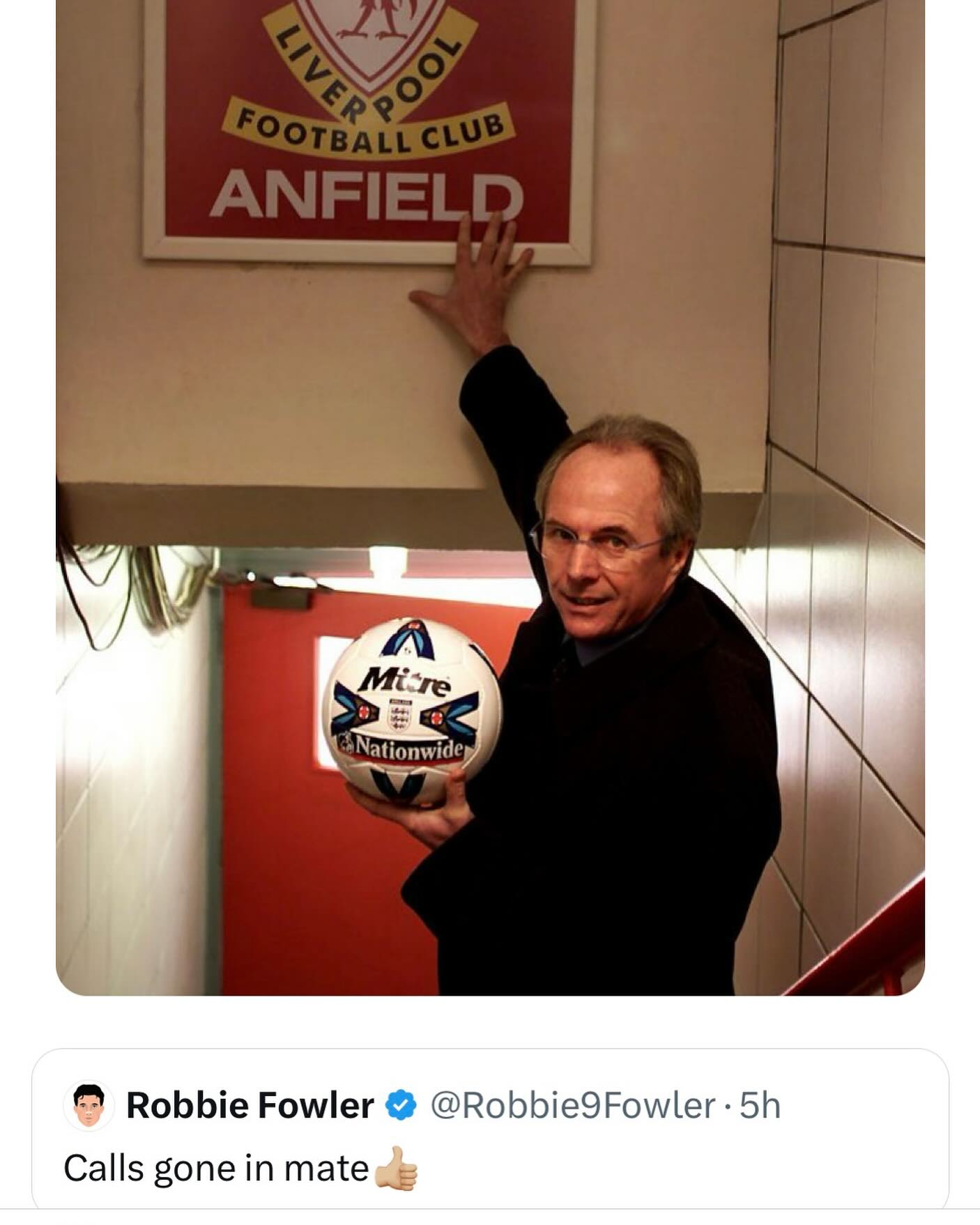Screen dimensions: 980x1225
Task: Visit the @Robbie9Fowler handle
Action: pyautogui.click(x=573, y=1106)
